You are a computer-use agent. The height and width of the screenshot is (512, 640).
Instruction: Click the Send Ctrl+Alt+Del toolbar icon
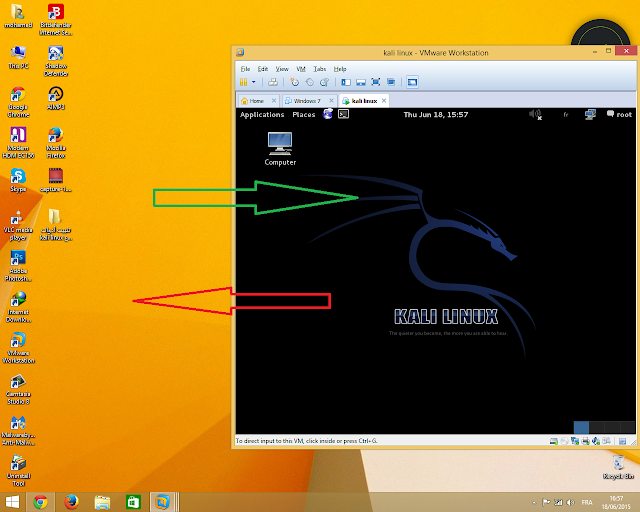[273, 82]
